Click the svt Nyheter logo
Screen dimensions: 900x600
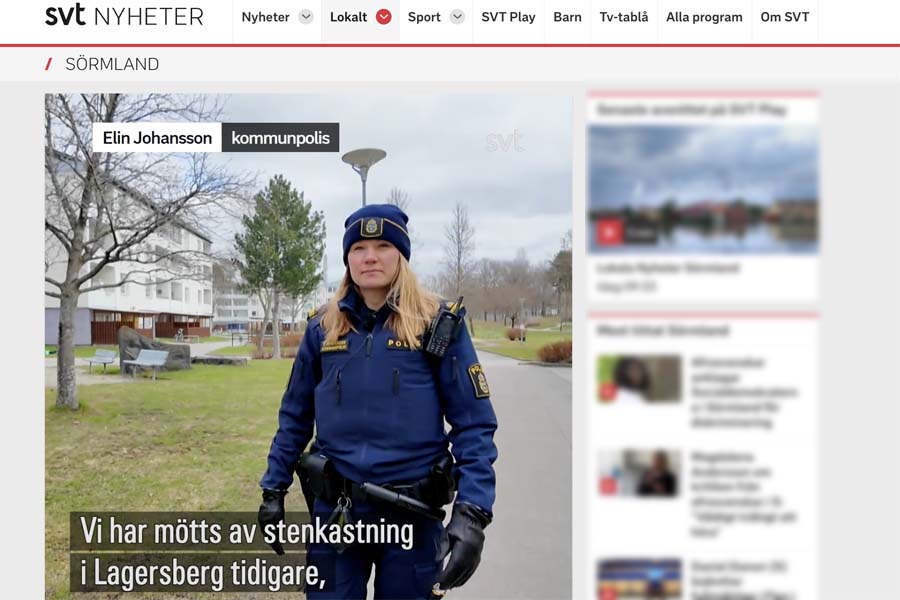tap(125, 16)
